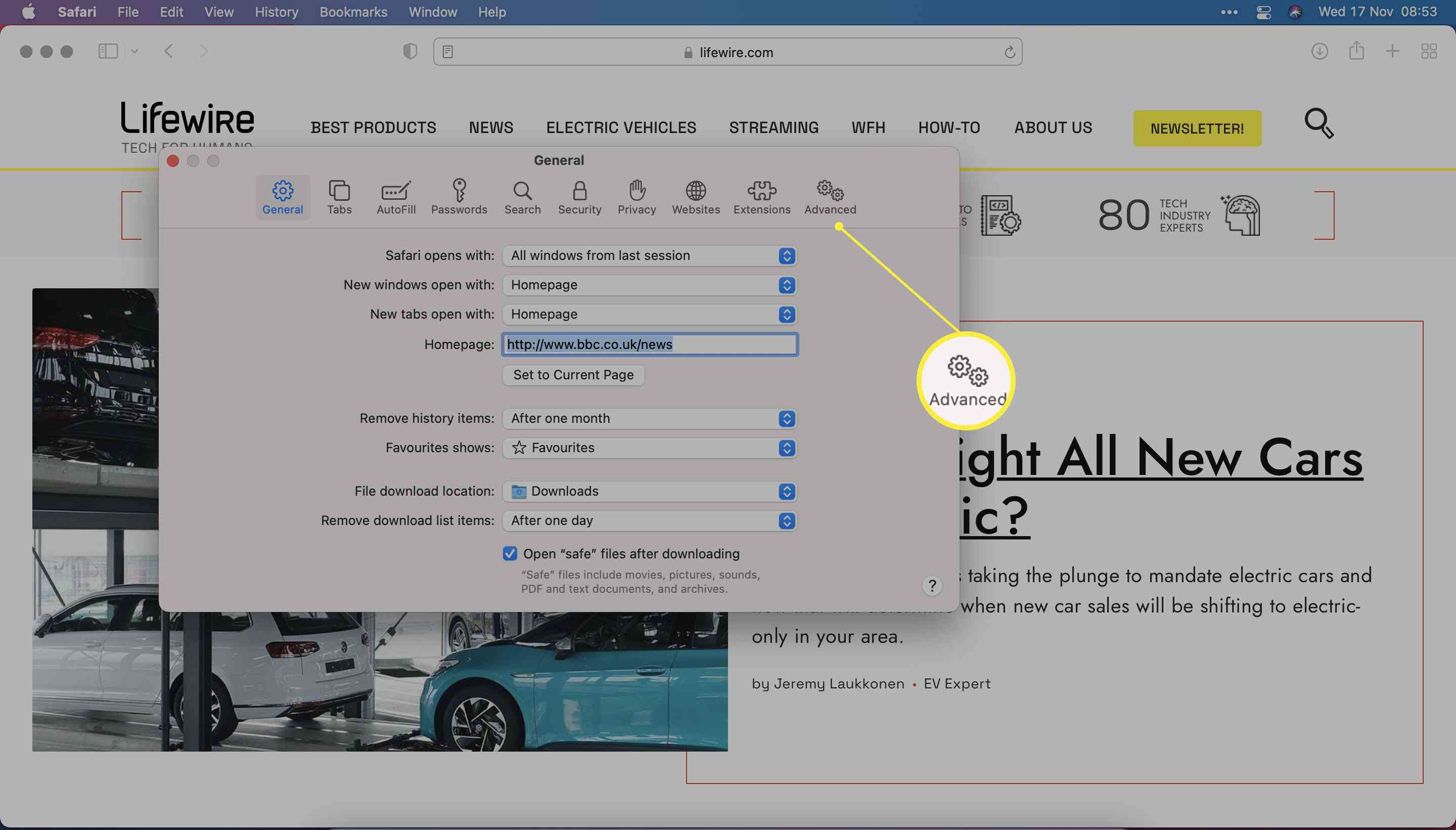Click electric cars article photo

pyautogui.click(x=380, y=681)
